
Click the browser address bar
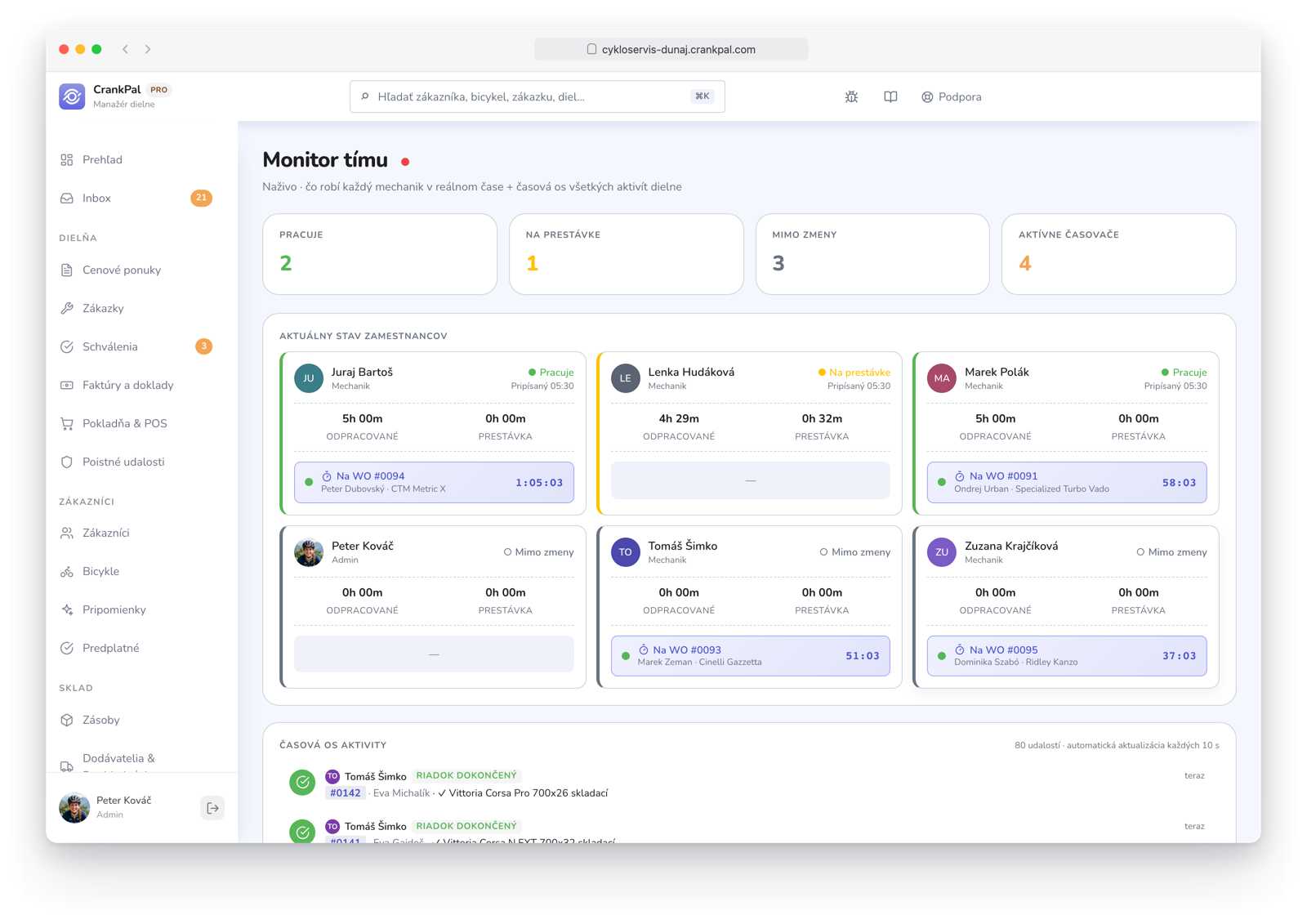[671, 49]
